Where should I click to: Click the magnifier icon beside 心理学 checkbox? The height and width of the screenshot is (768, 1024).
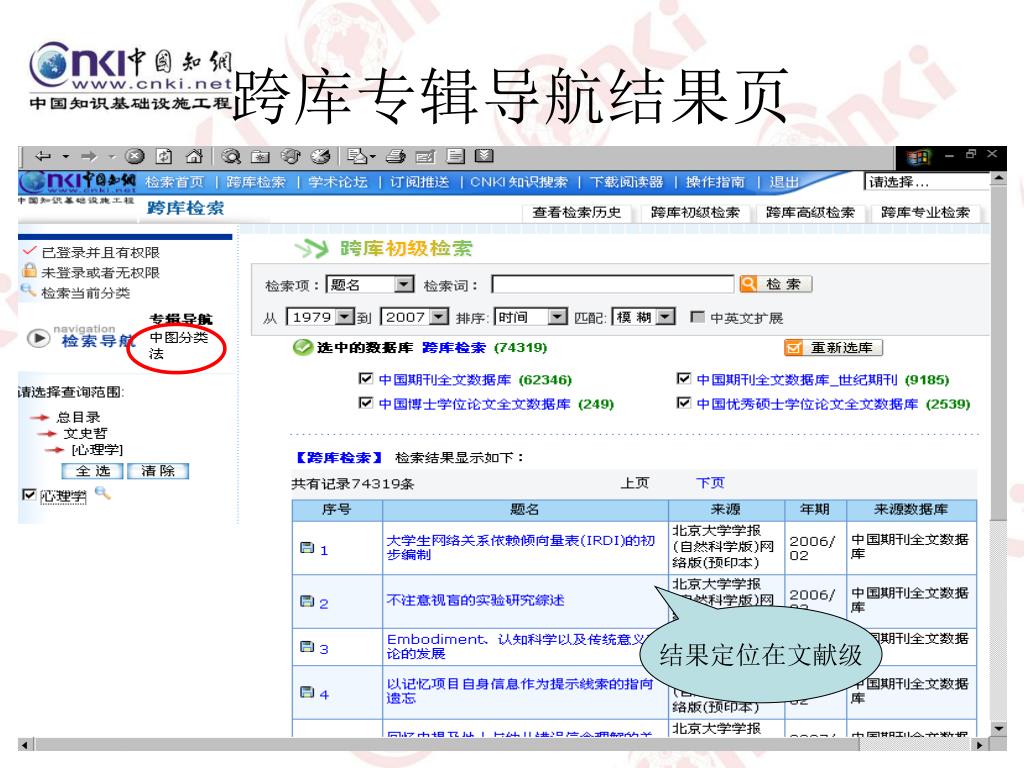pos(103,493)
